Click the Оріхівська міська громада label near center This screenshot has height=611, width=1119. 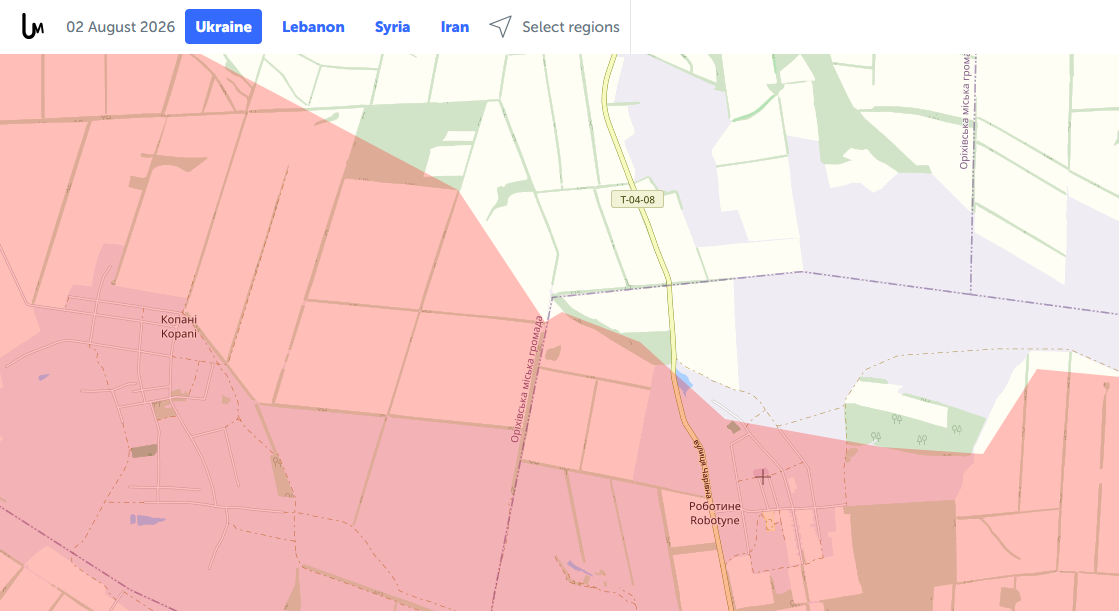[x=527, y=379]
